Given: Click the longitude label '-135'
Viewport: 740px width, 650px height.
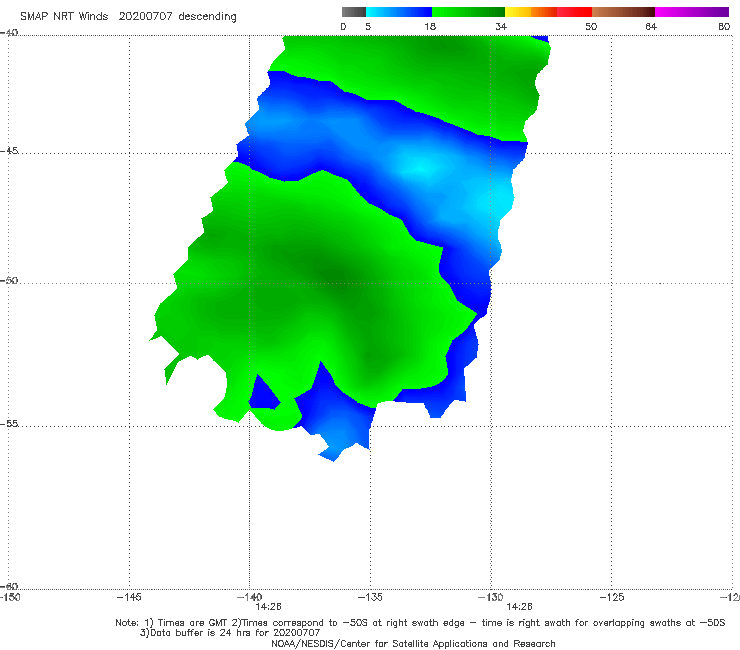Looking at the screenshot, I should (370, 597).
